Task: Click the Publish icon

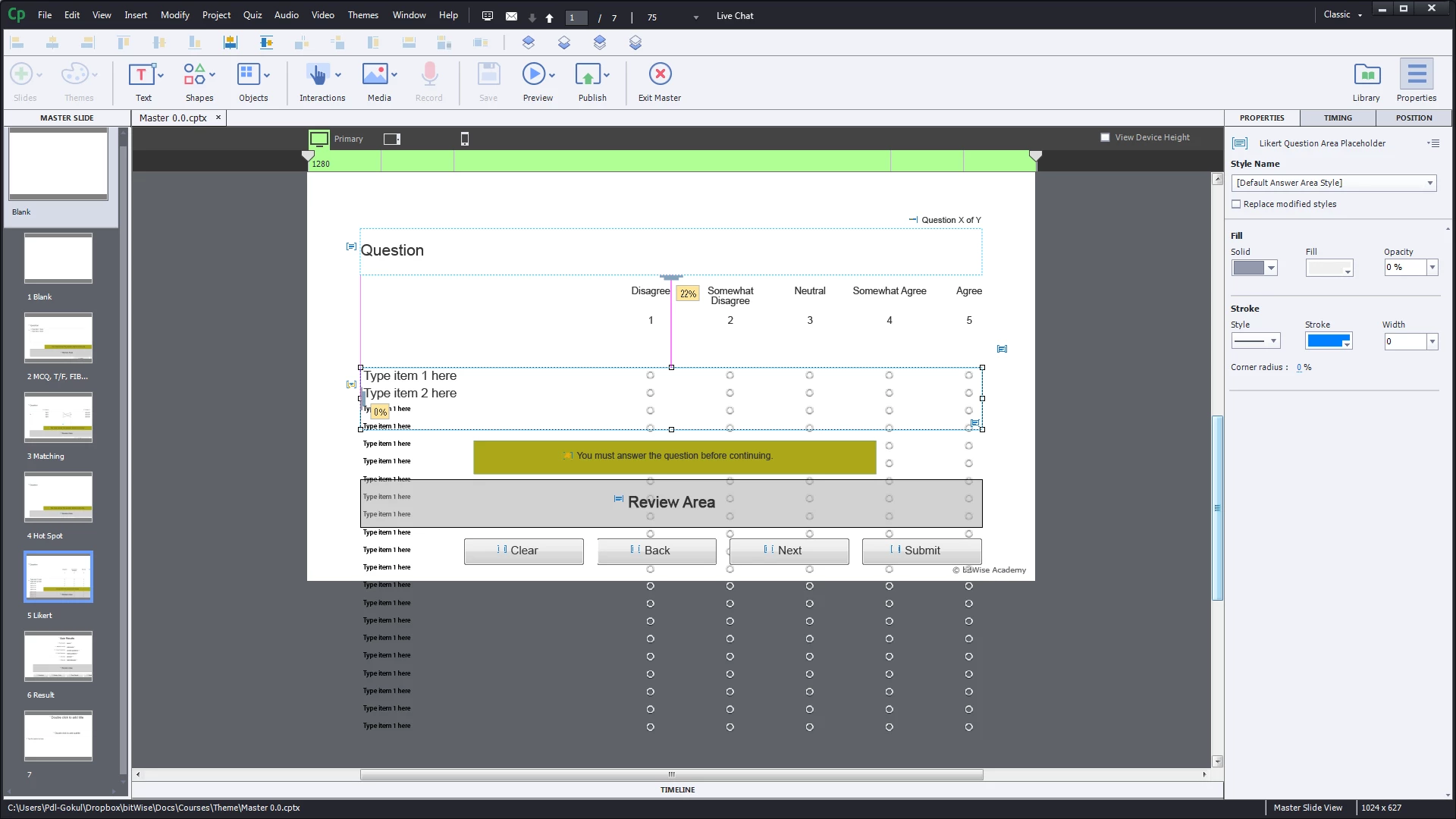Action: coord(588,75)
